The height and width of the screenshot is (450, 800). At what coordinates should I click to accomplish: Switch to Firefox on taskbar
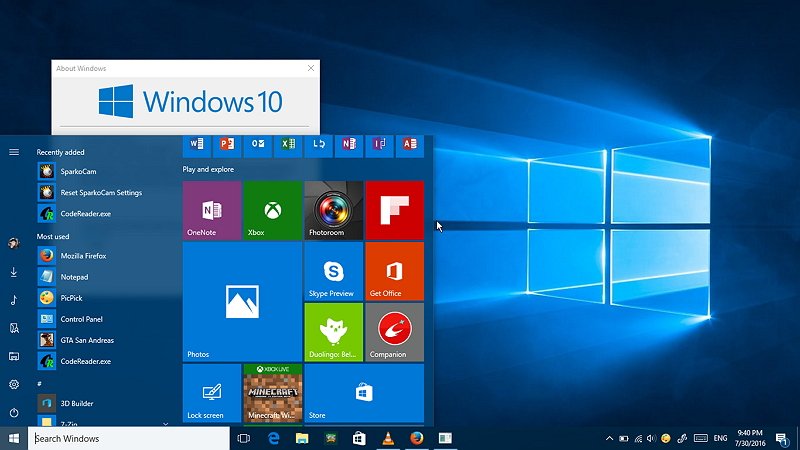click(417, 438)
